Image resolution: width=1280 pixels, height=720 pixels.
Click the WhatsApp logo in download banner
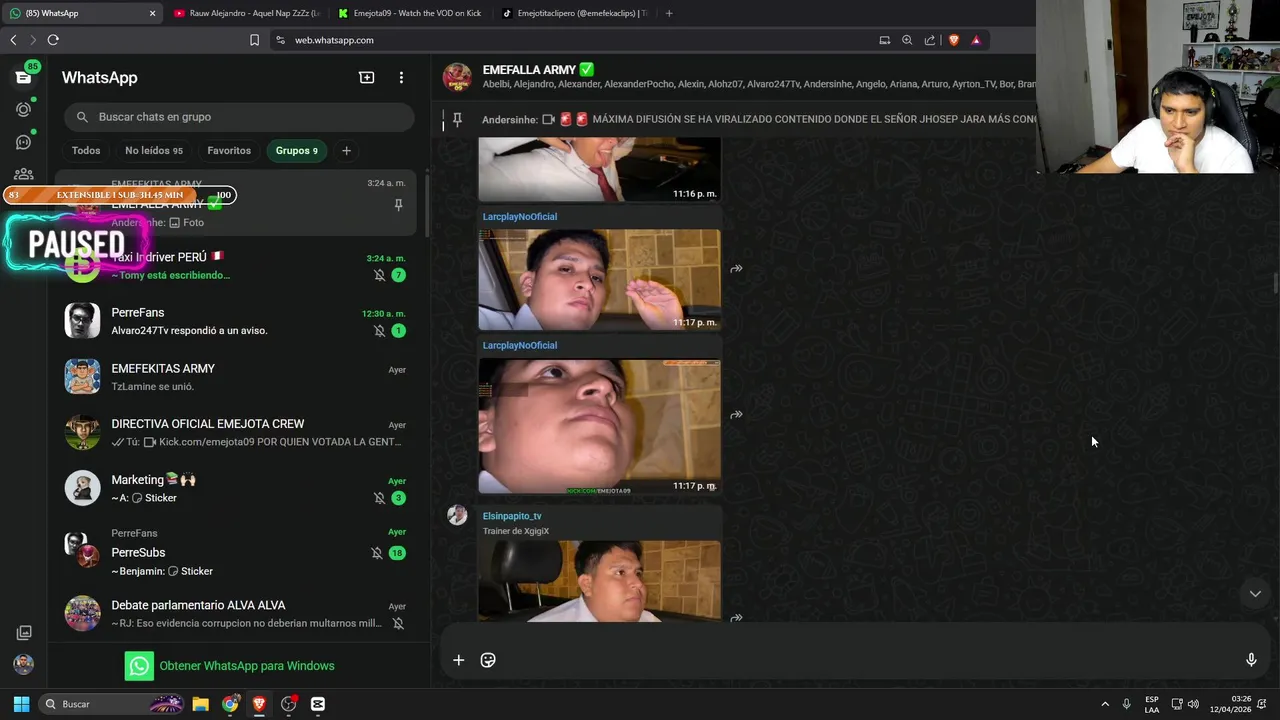(x=139, y=666)
